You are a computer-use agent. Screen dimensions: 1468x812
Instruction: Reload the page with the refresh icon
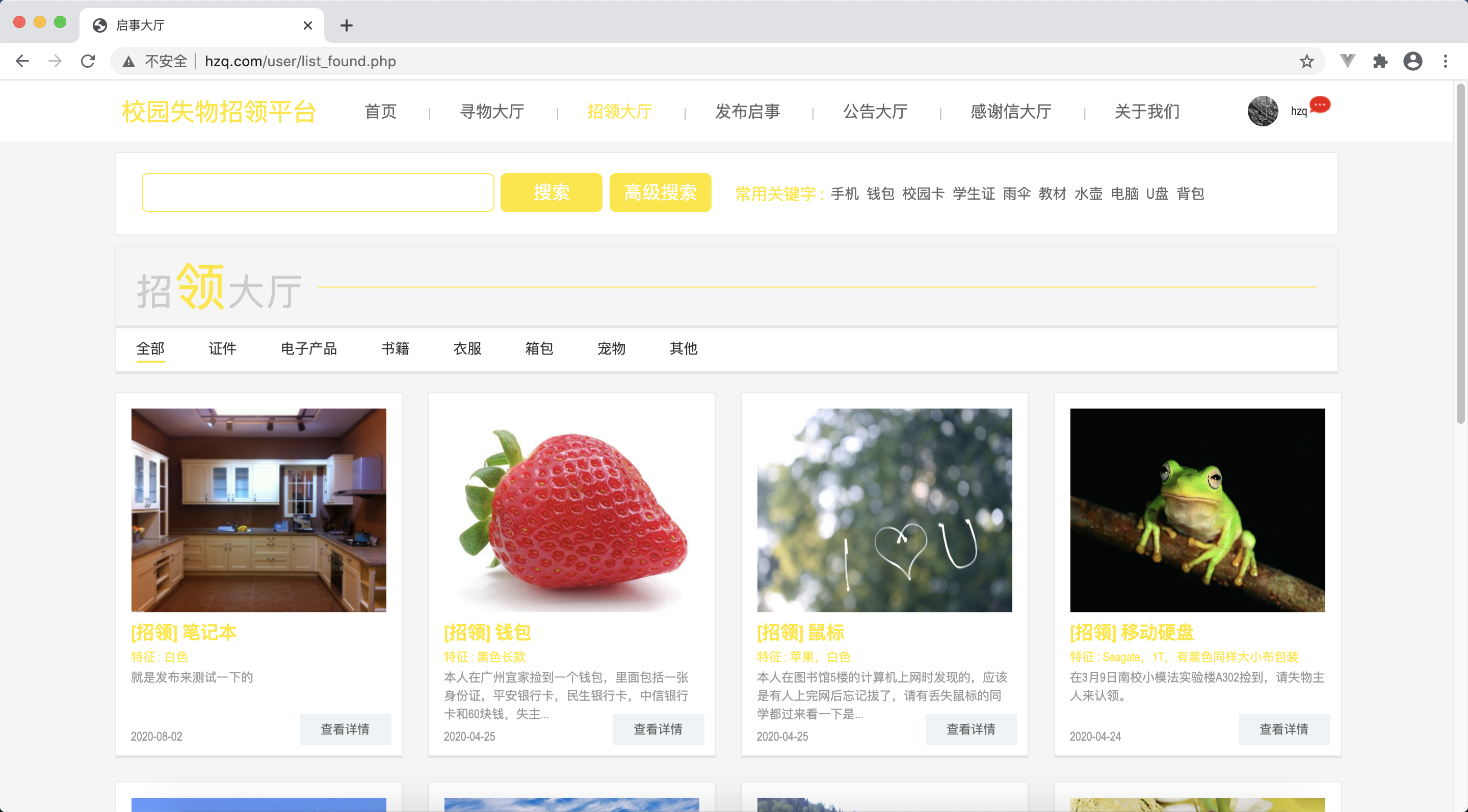coord(88,61)
